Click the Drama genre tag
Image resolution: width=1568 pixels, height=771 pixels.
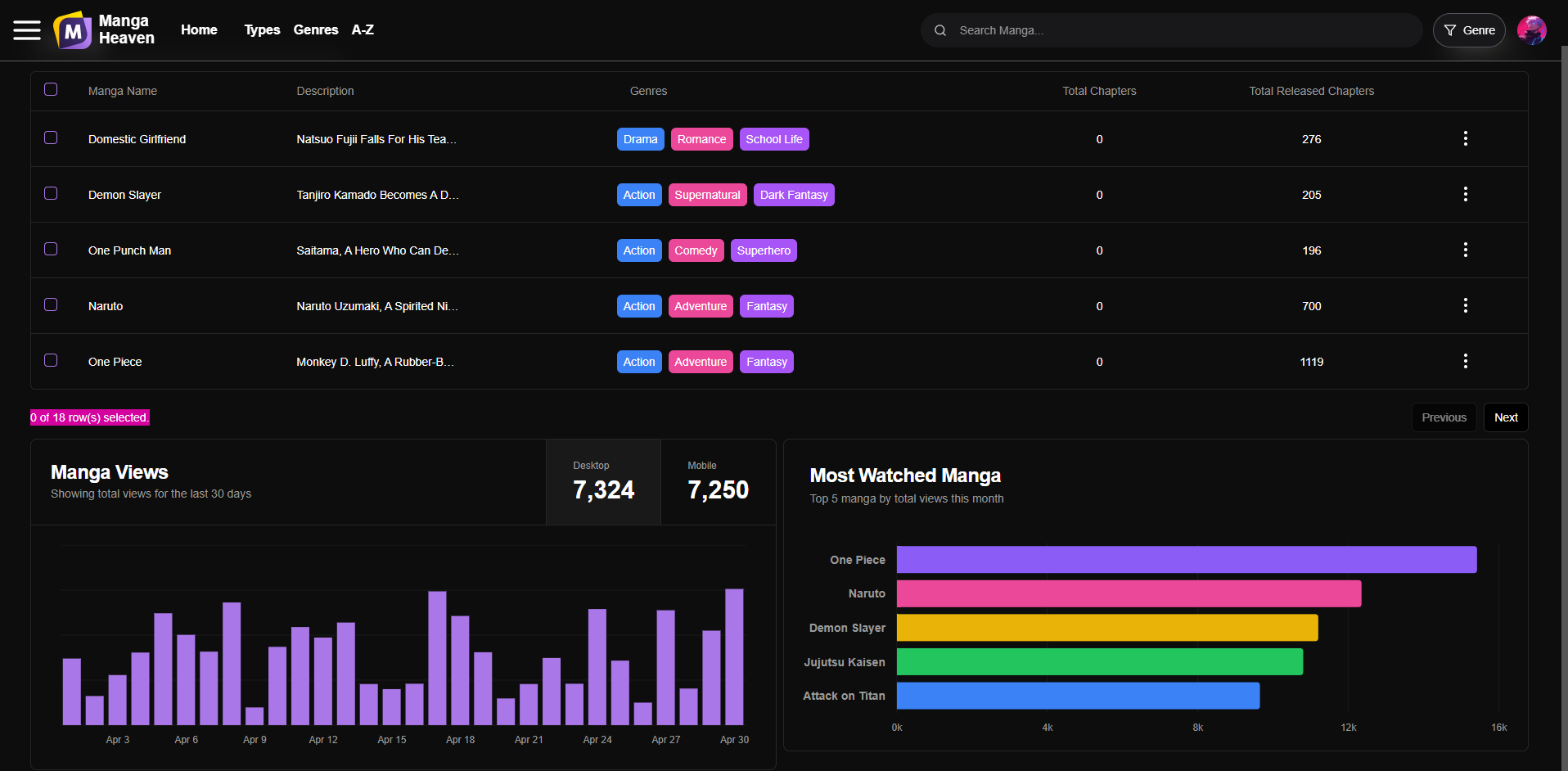tap(640, 139)
